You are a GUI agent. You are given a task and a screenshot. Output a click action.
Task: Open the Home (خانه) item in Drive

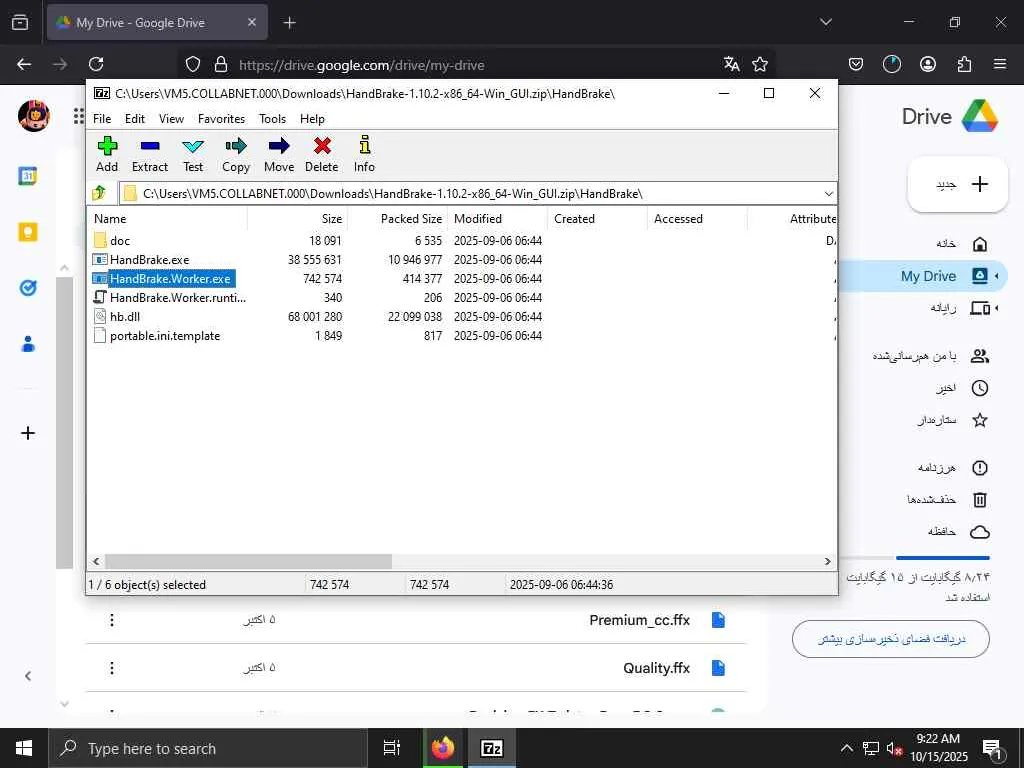point(961,244)
